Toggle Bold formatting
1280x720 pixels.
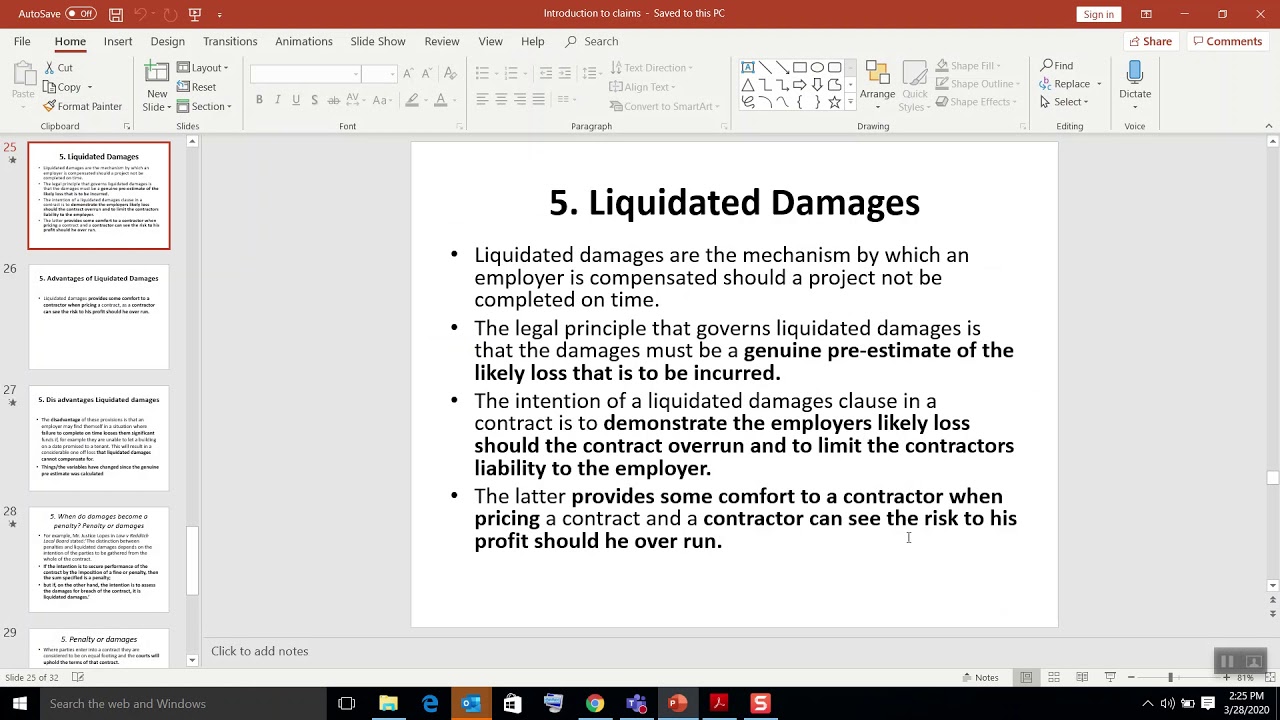click(x=259, y=100)
